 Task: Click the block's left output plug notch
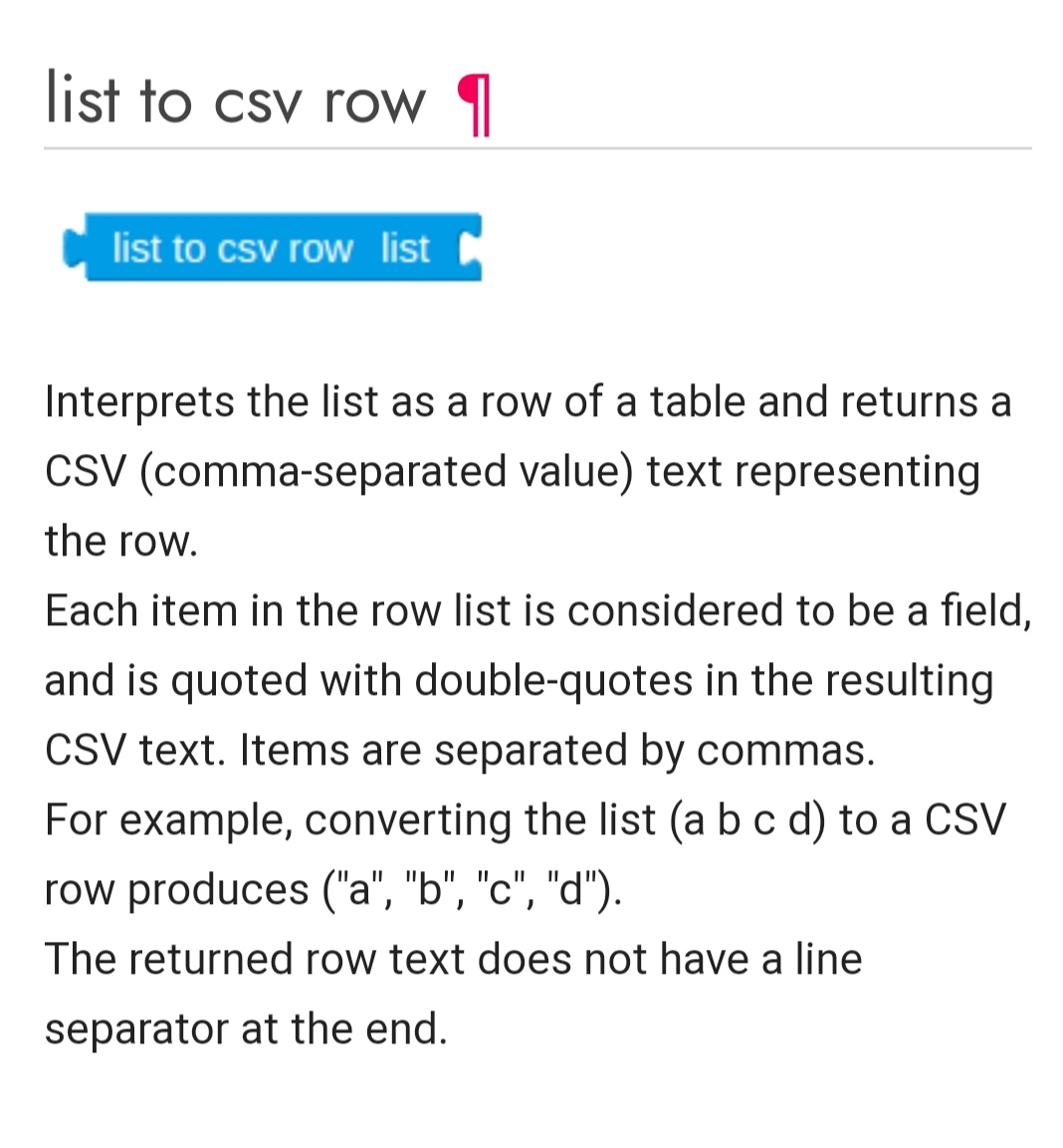pos(72,248)
